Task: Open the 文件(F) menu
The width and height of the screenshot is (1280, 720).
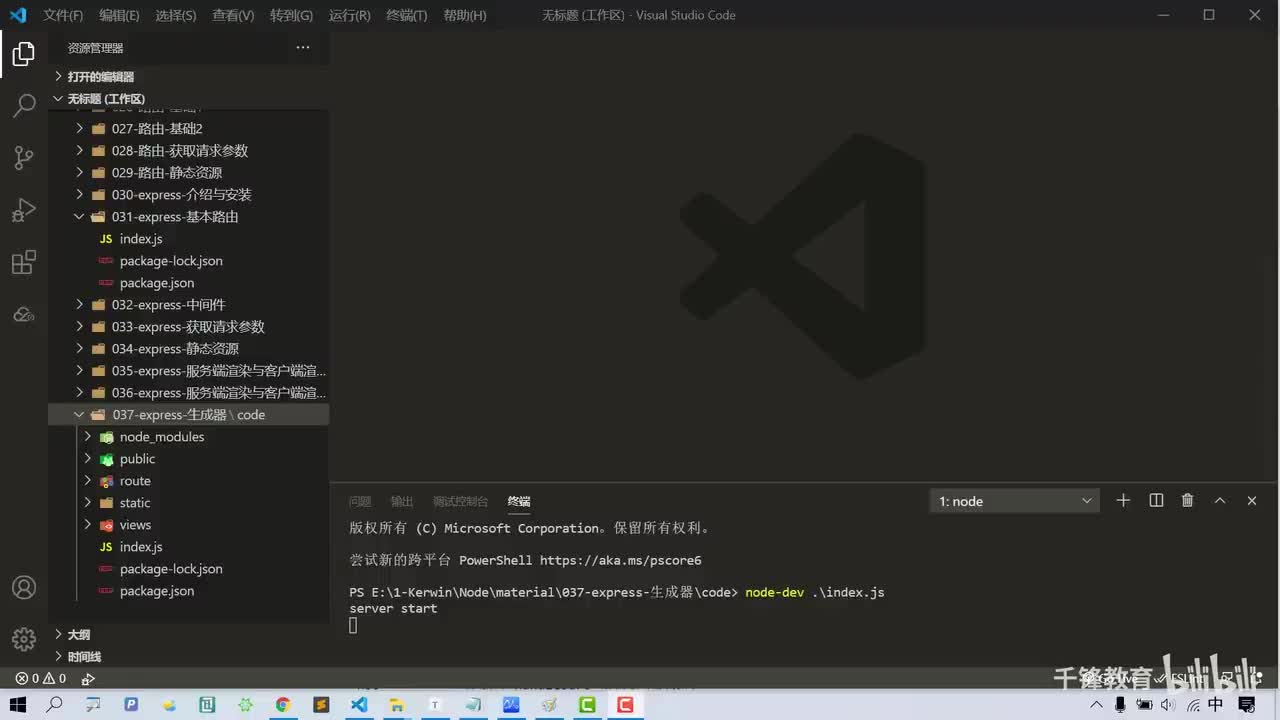Action: 63,15
